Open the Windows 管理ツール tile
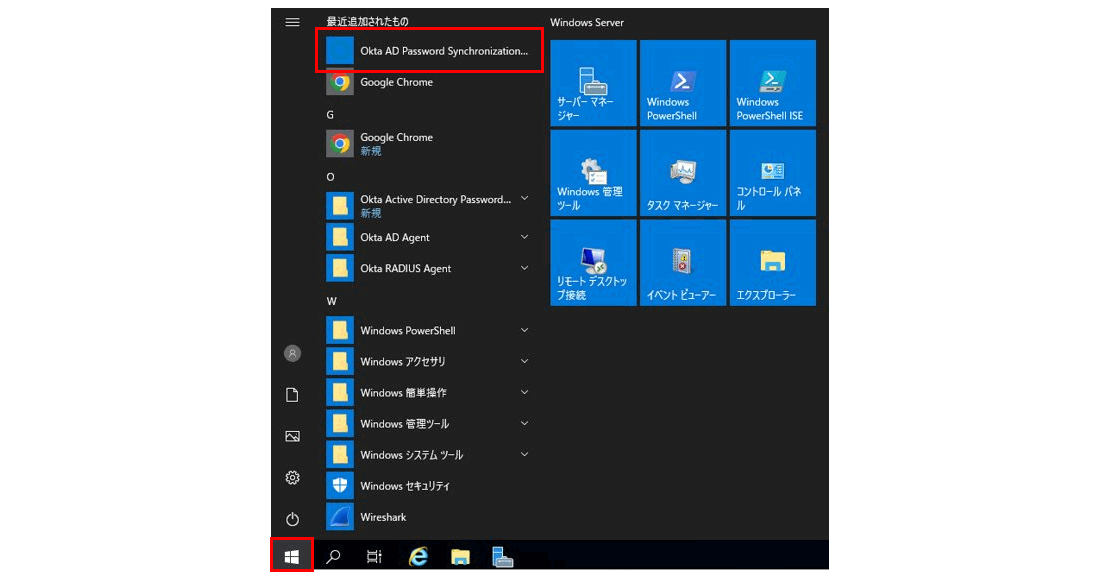This screenshot has height=580, width=1100. tap(593, 173)
